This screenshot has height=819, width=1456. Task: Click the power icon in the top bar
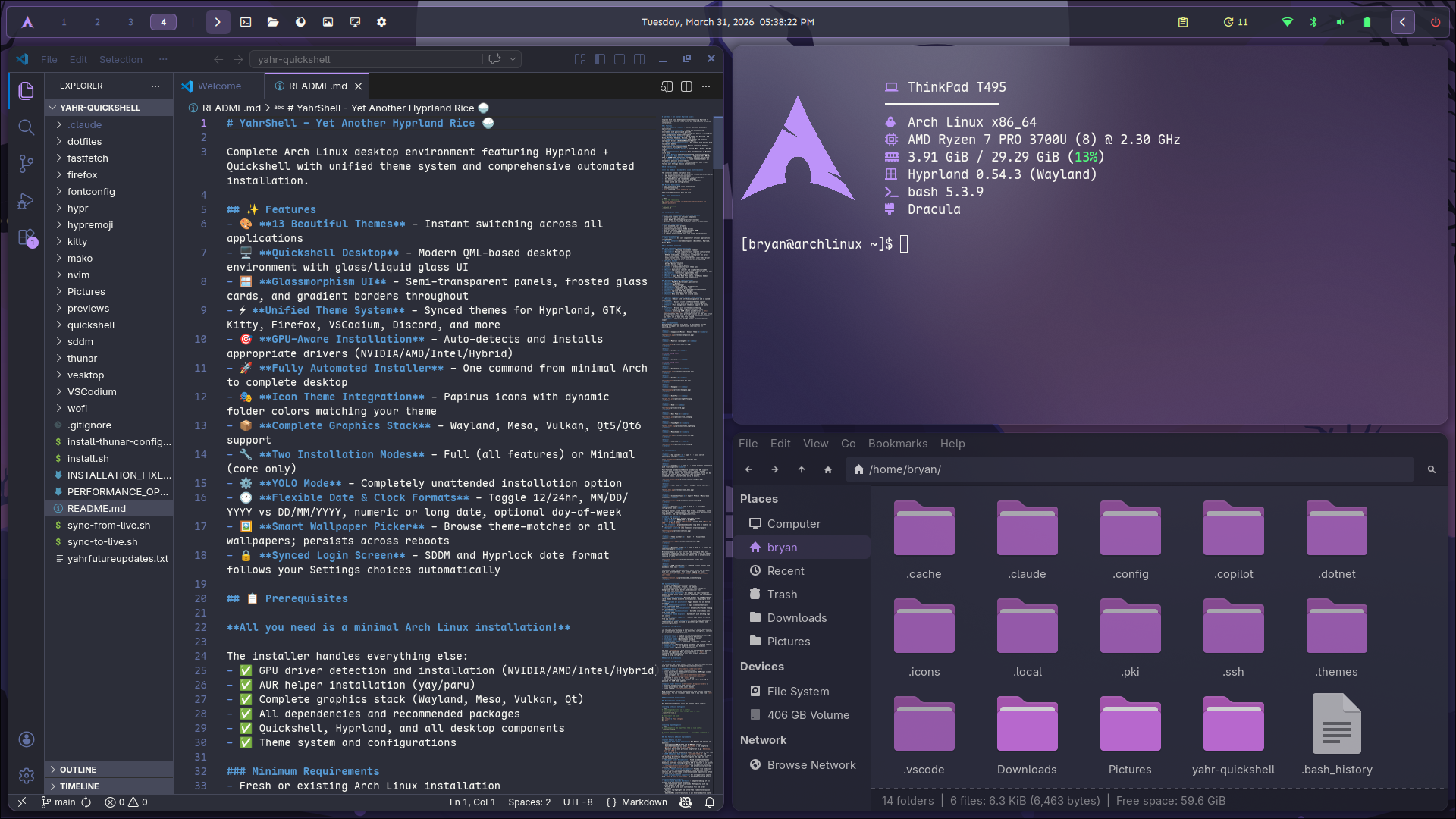pyautogui.click(x=1436, y=22)
